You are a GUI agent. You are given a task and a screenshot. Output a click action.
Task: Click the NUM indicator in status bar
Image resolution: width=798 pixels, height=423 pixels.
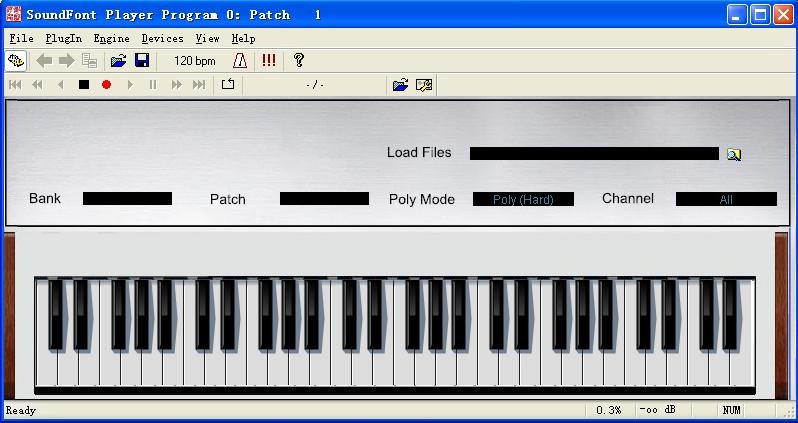tap(732, 410)
